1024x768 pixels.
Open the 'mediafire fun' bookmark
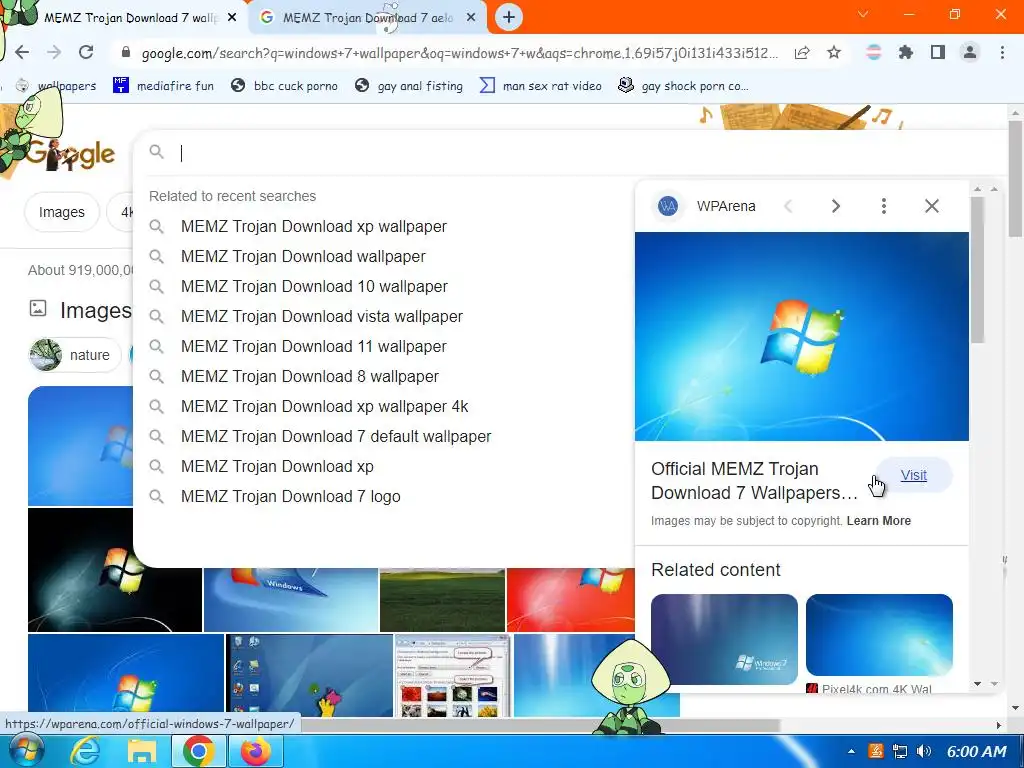pyautogui.click(x=163, y=86)
